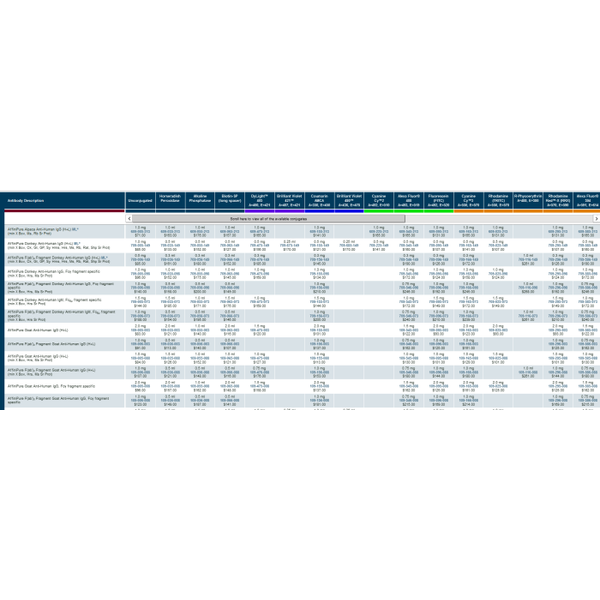
Task: Open the Donkey IgG (H+L) row Brilliant Violet 480 code
Action: tap(349, 246)
